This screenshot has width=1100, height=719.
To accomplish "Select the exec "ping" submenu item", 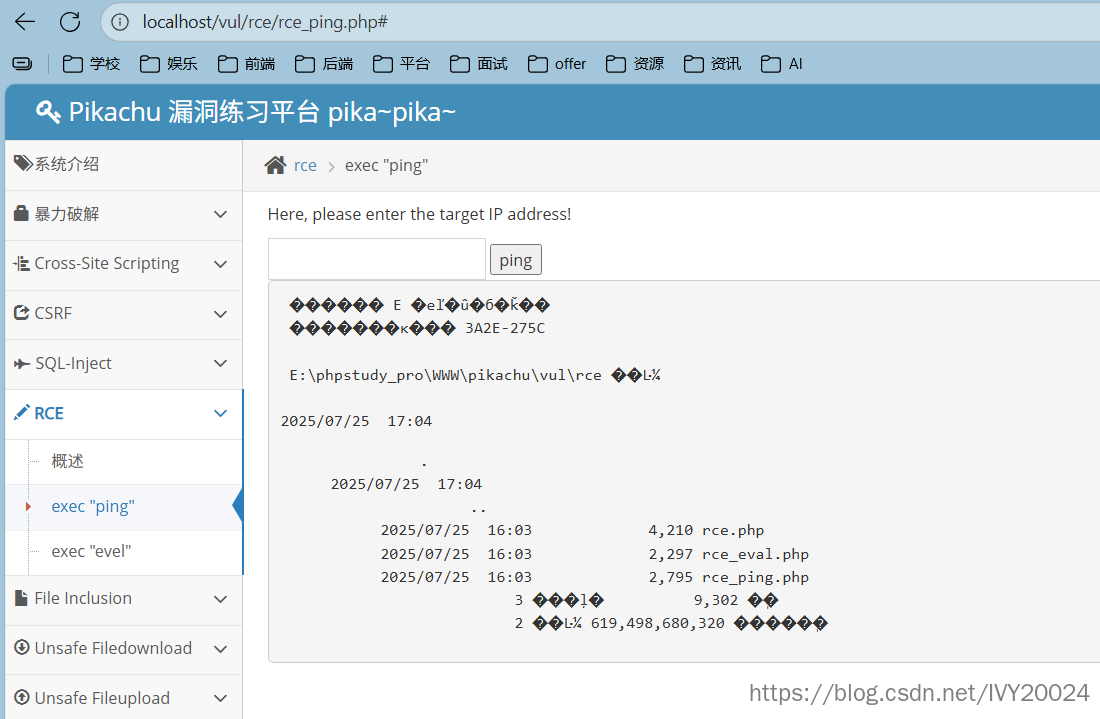I will pos(93,506).
